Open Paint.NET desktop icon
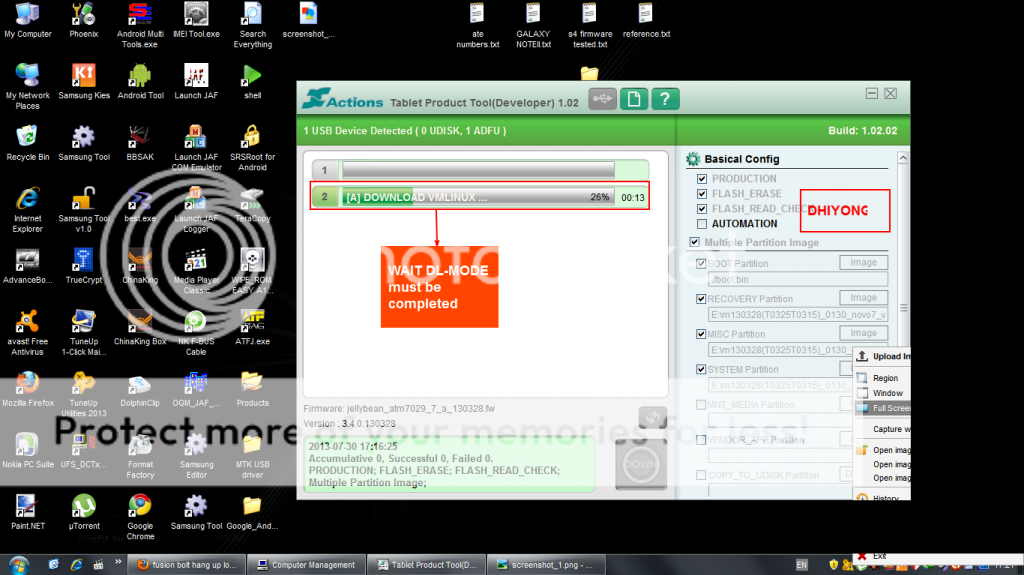This screenshot has height=575, width=1024. point(27,512)
